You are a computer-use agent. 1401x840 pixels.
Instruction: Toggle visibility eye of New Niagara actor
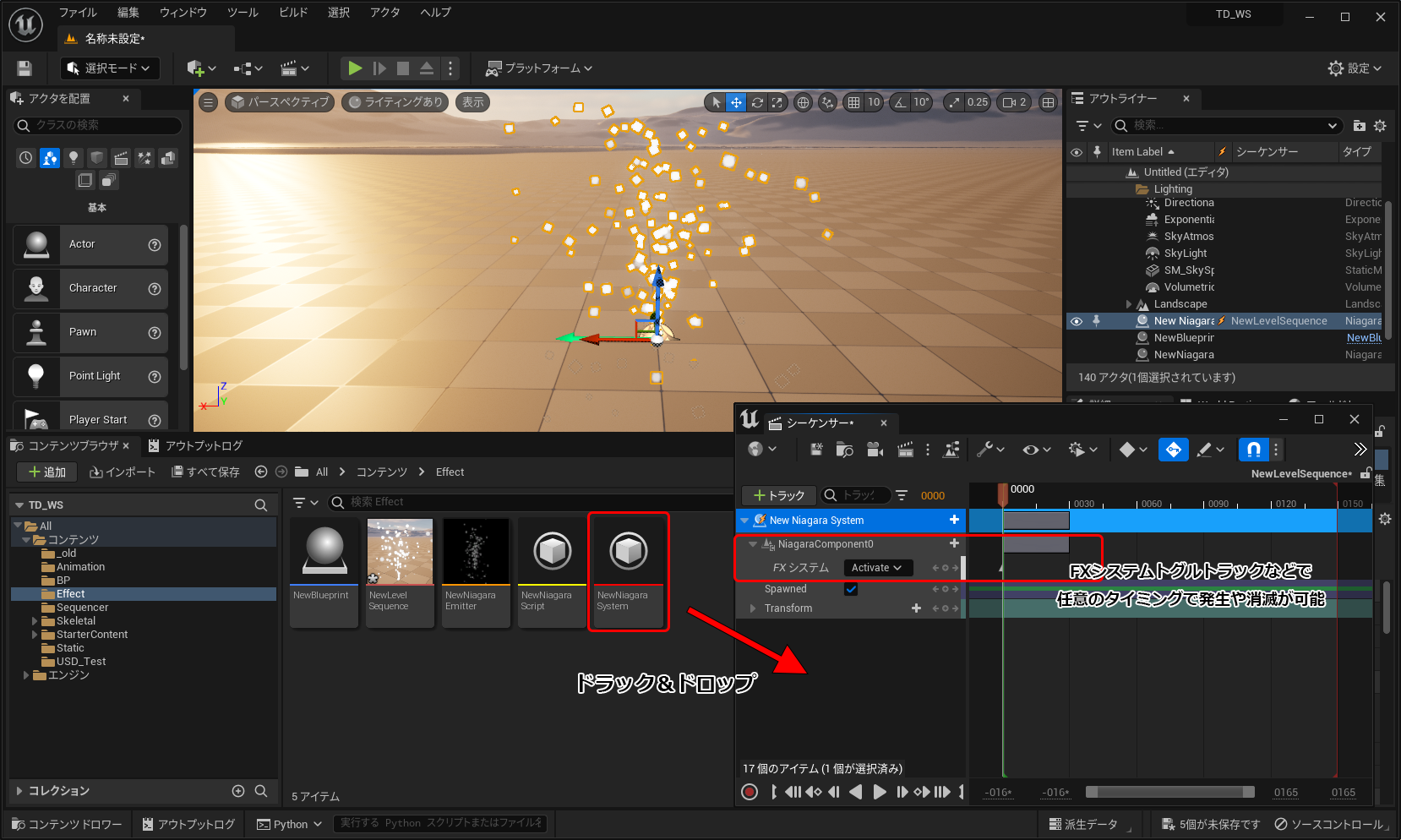click(1077, 321)
